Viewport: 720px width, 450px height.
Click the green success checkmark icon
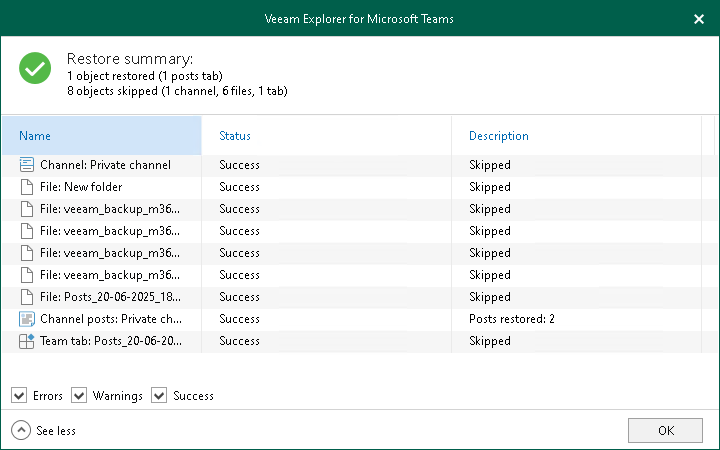tap(36, 68)
